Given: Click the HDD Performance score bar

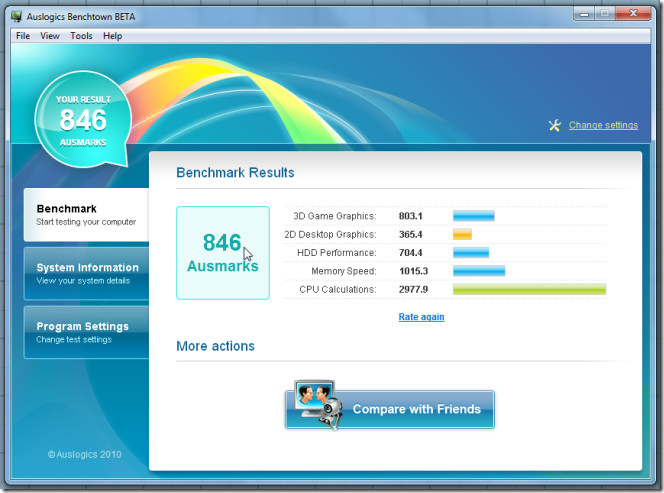Looking at the screenshot, I should click(x=471, y=253).
